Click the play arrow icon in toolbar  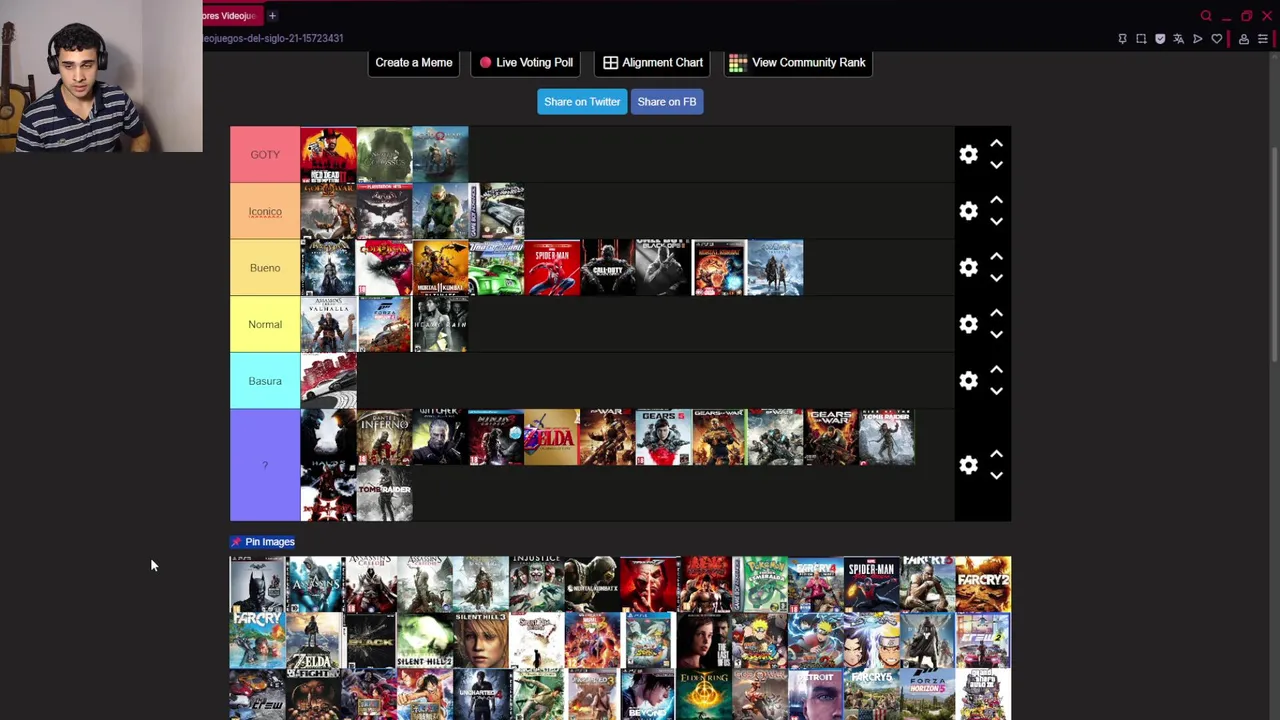(x=1197, y=39)
